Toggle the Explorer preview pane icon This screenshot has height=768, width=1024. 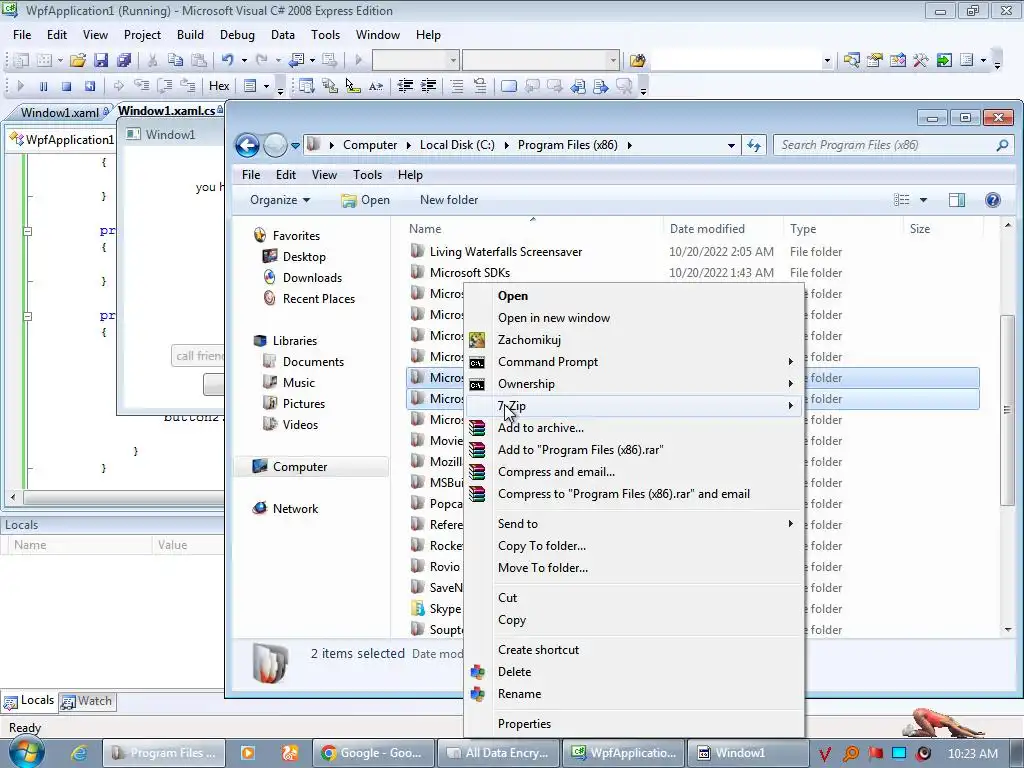[x=957, y=200]
